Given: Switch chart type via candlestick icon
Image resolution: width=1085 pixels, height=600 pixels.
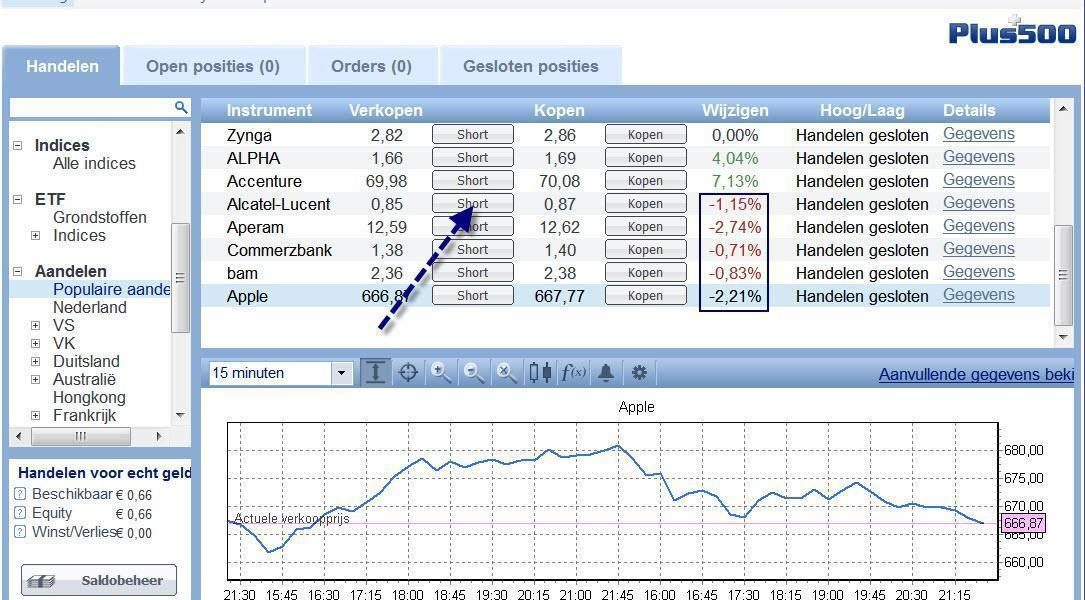Looking at the screenshot, I should pyautogui.click(x=540, y=373).
